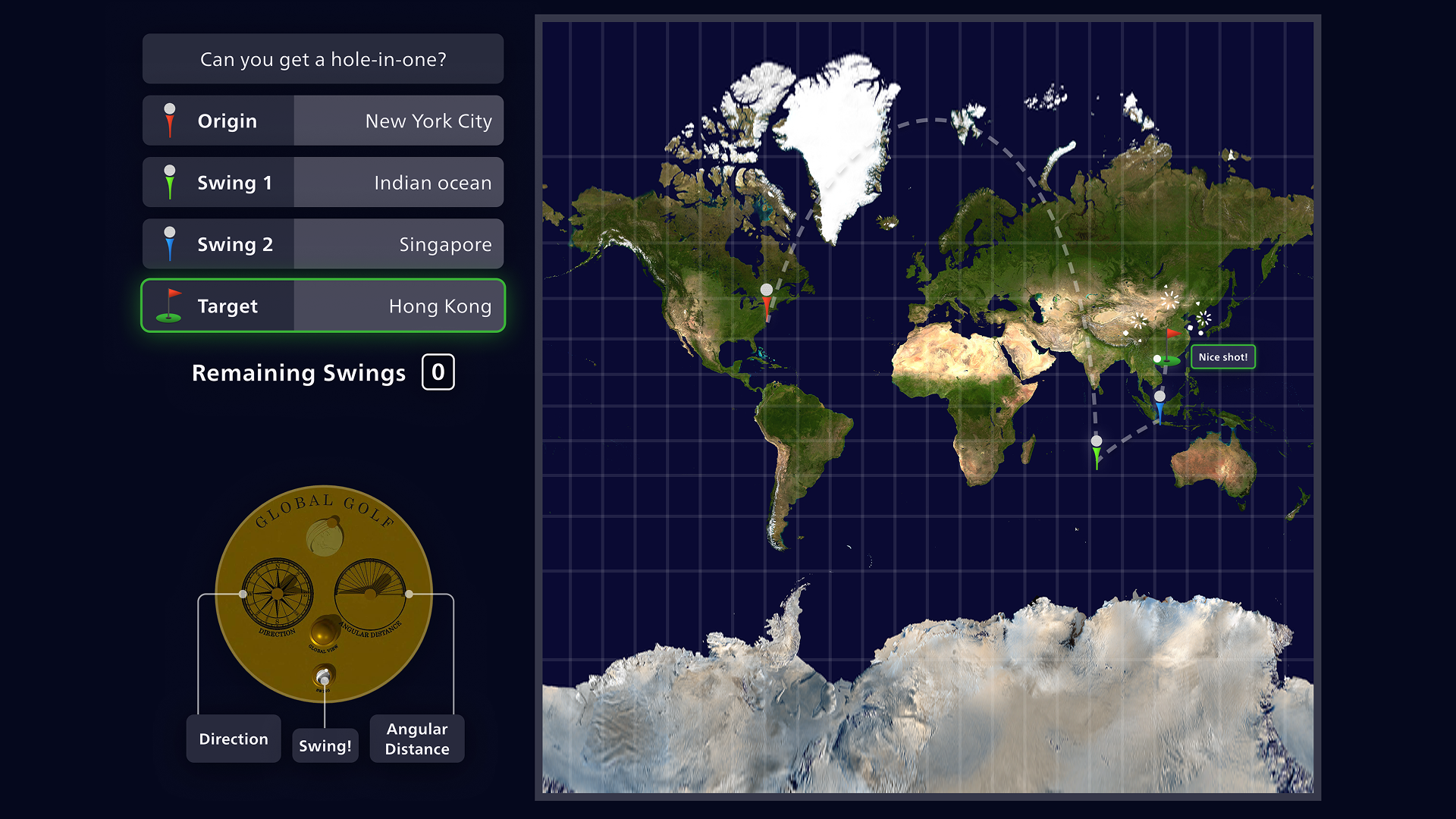Click the Direction compass rose dial
The image size is (1456, 819).
[x=278, y=594]
